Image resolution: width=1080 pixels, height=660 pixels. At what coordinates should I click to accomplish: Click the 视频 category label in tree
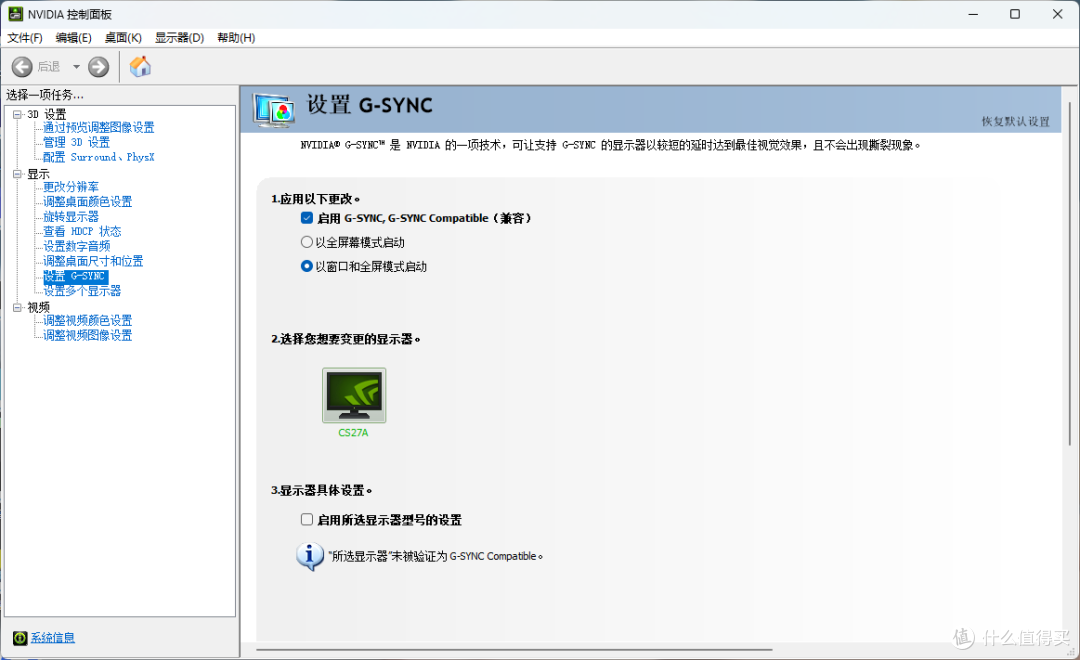(x=39, y=307)
